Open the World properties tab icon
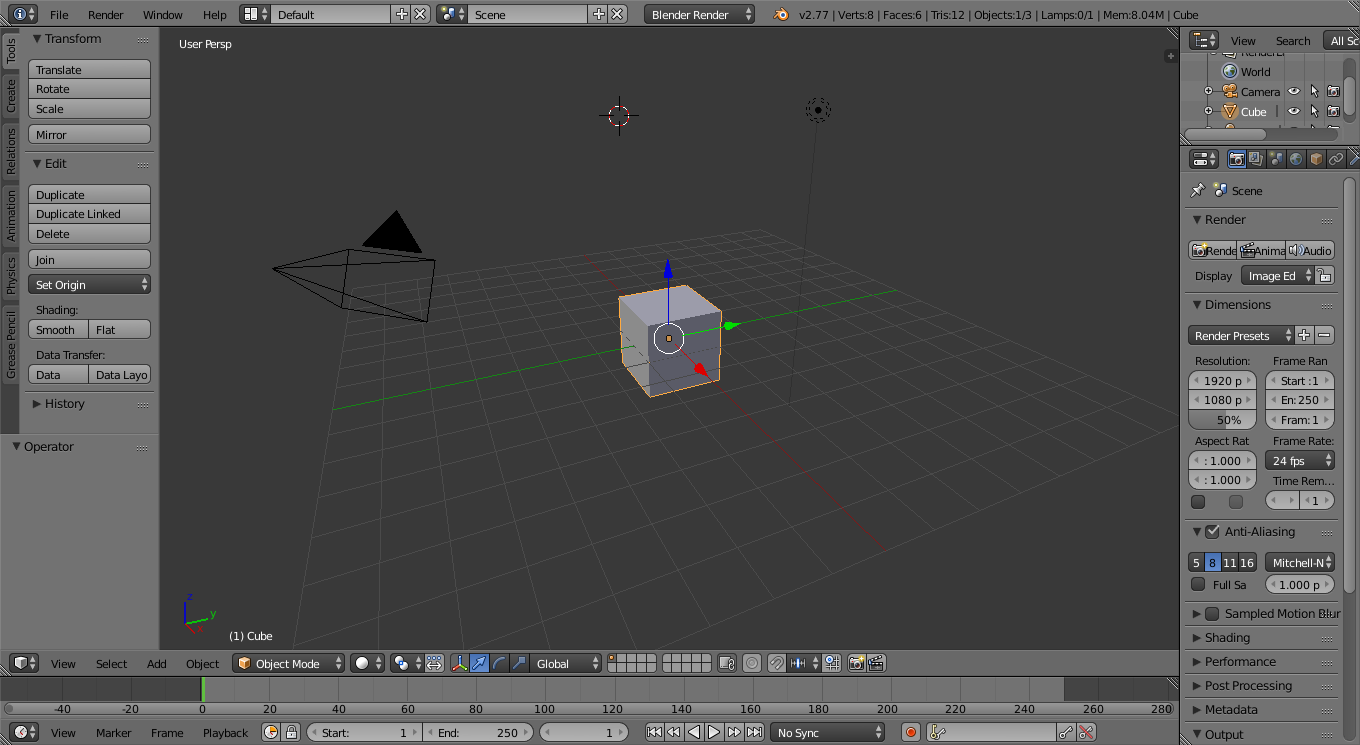This screenshot has width=1360, height=745. tap(1296, 159)
